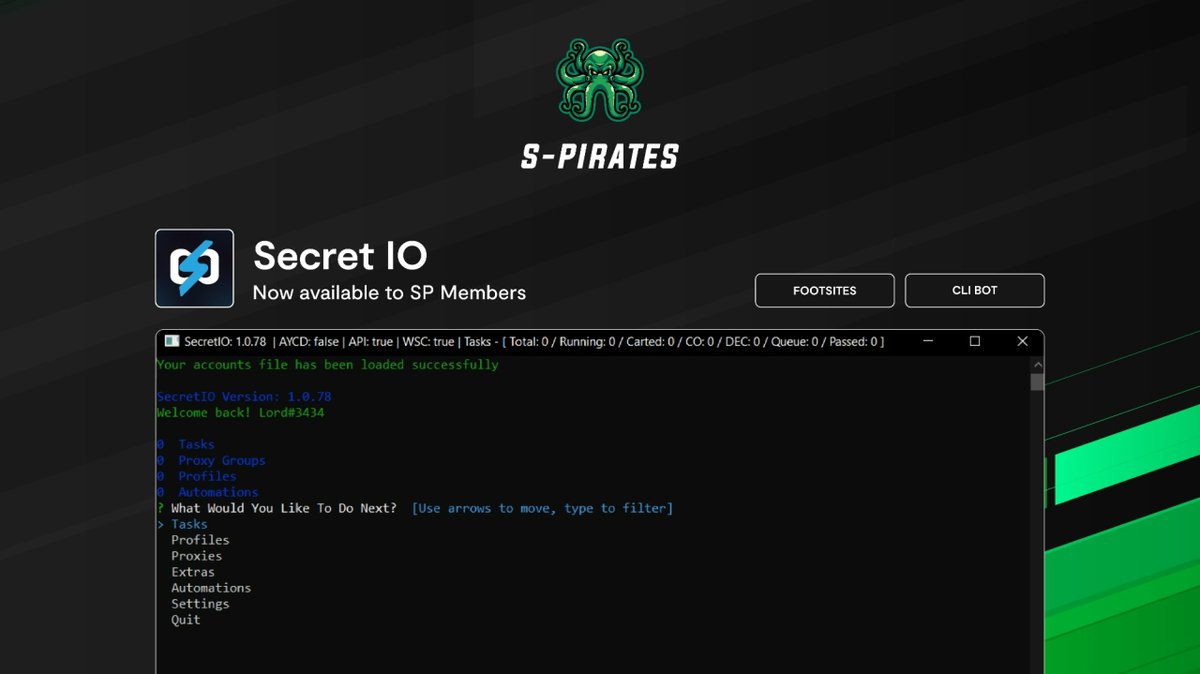Click the 0 Proxy Groups counter
The image size is (1200, 674).
pyautogui.click(x=210, y=460)
